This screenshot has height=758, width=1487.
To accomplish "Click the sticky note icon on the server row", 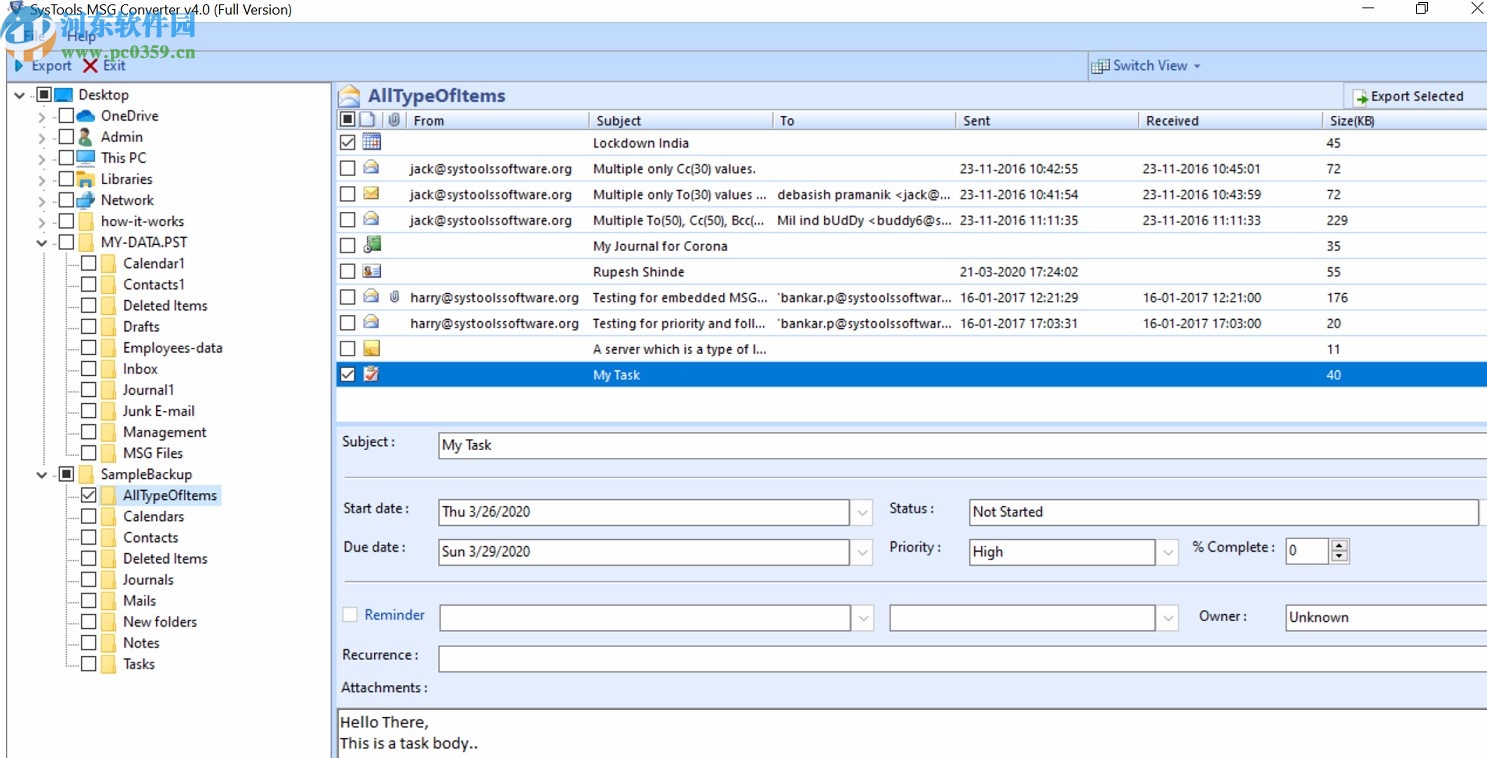I will click(371, 348).
